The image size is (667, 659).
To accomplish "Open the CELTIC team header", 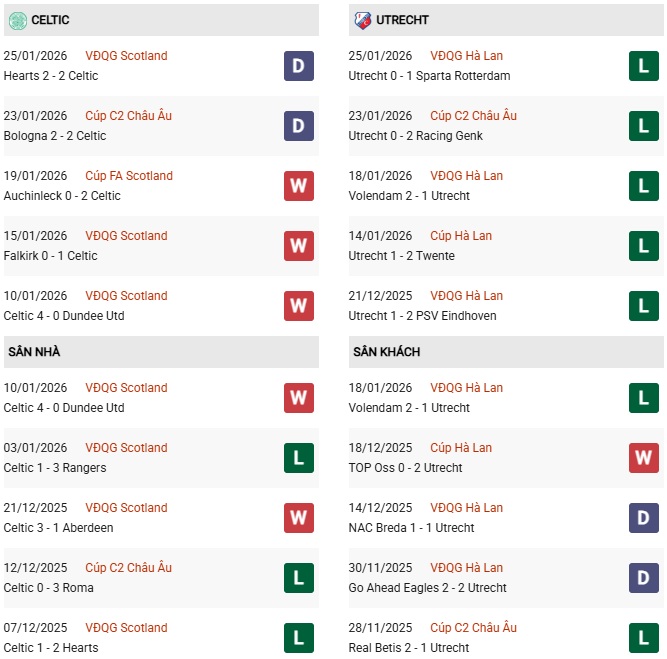I will pyautogui.click(x=50, y=20).
